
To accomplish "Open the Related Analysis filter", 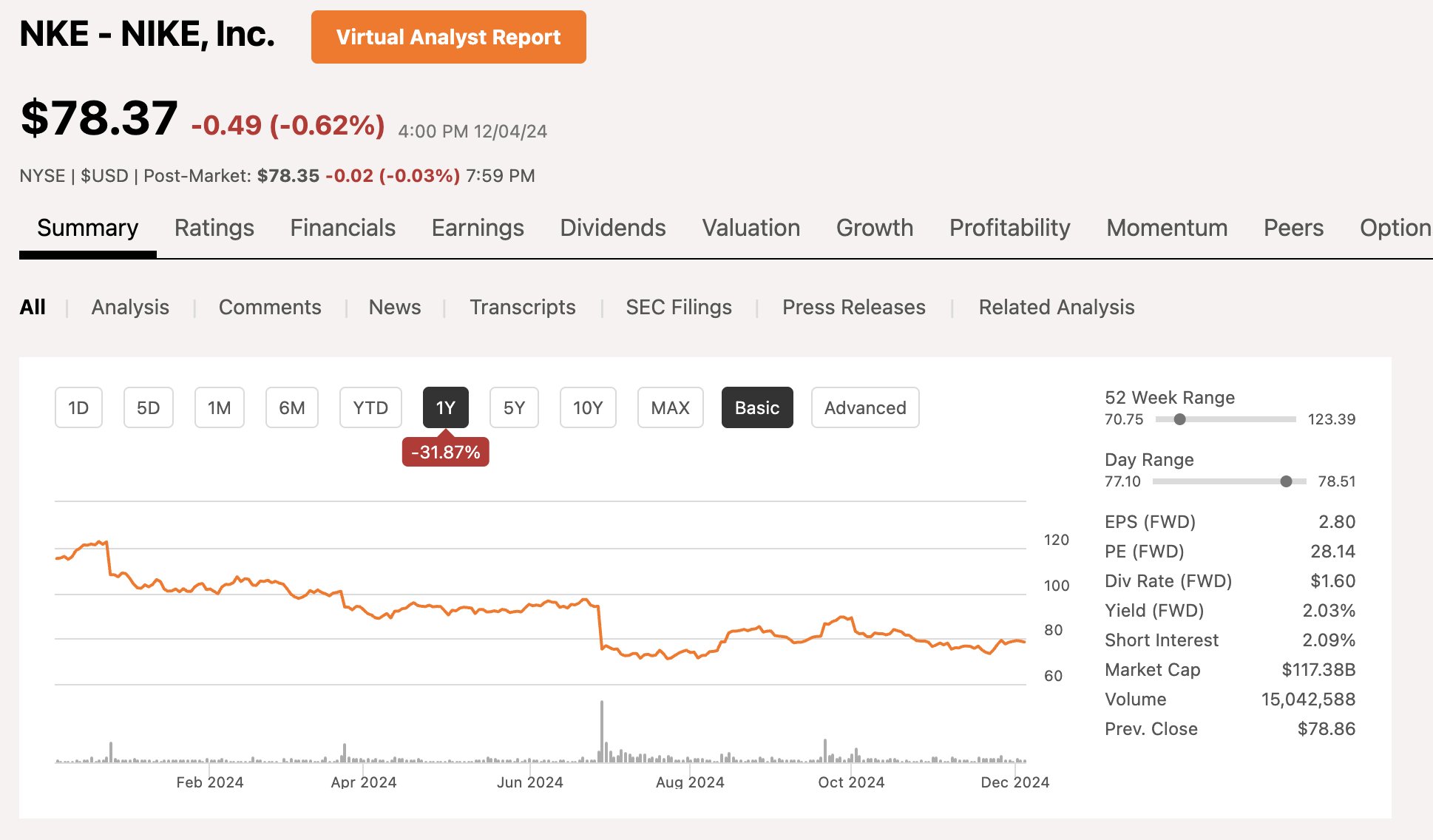I will [x=1057, y=307].
